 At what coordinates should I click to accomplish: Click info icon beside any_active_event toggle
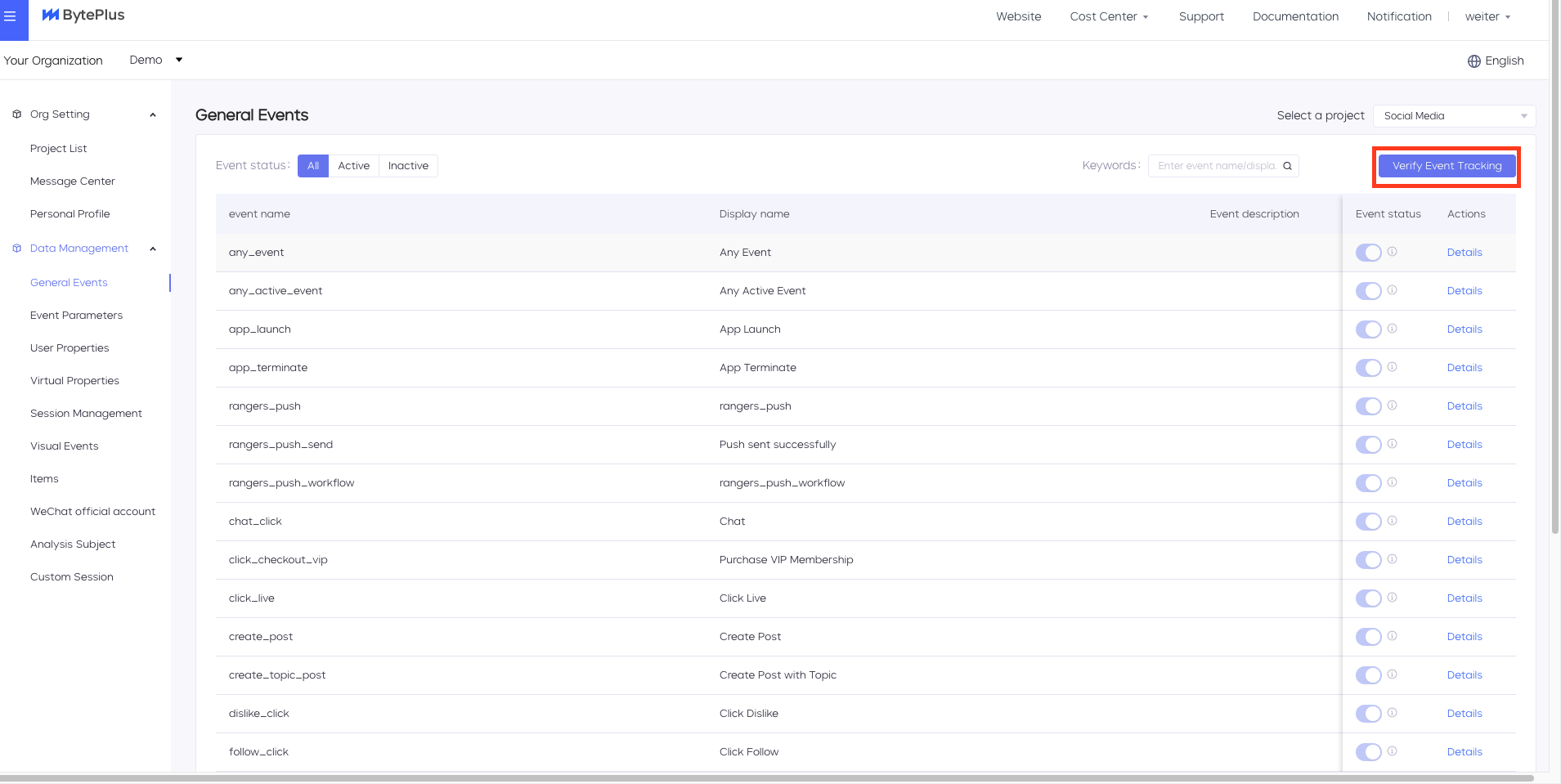click(x=1392, y=290)
